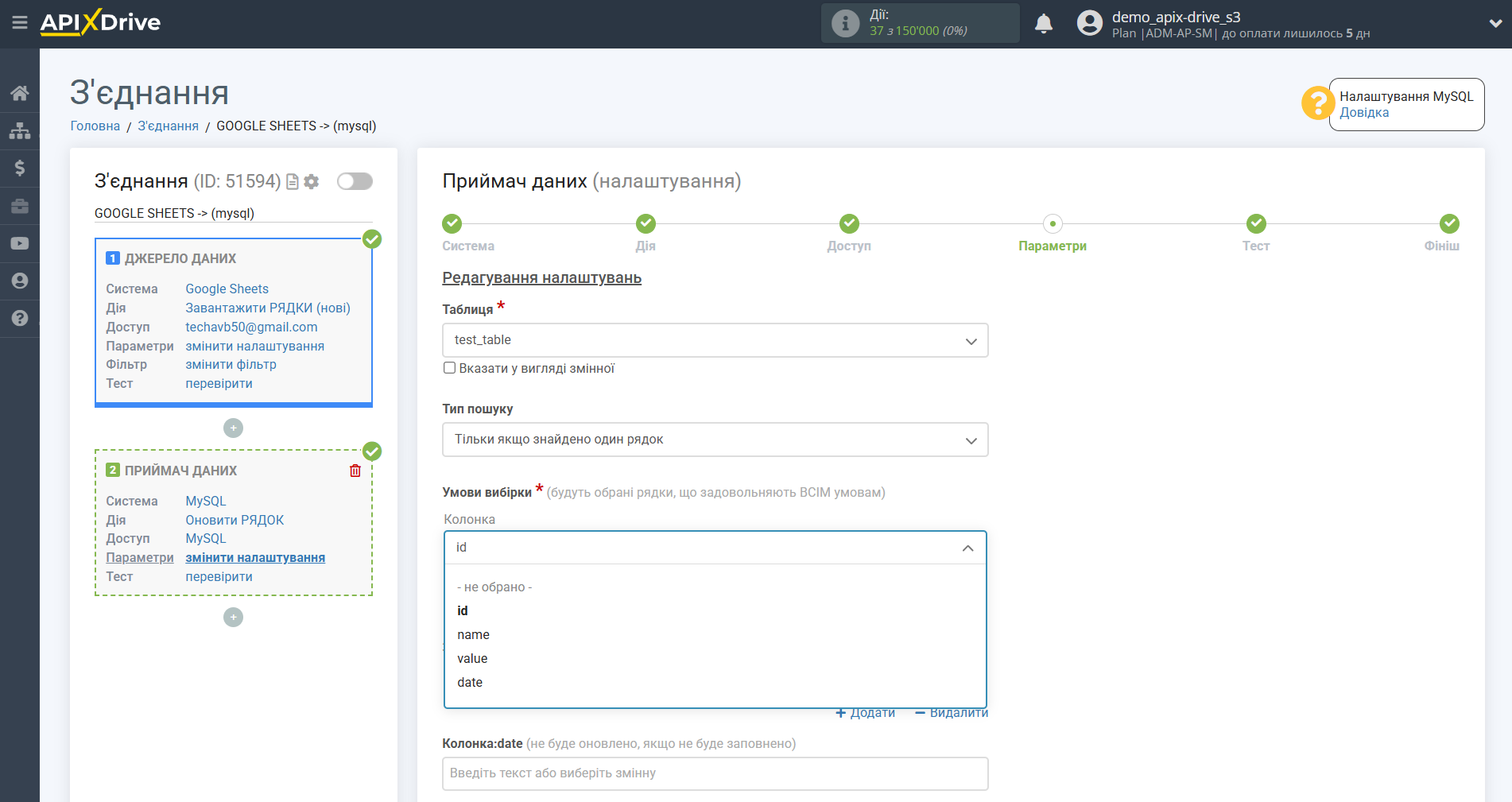Click the ApiX-Drive logo

(100, 22)
